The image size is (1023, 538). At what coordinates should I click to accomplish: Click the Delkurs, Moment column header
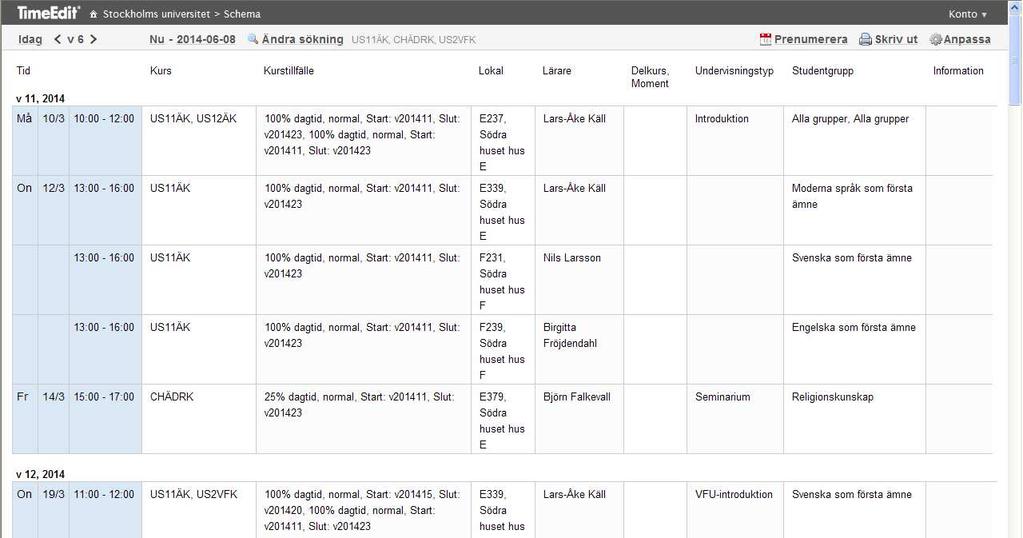pos(650,77)
